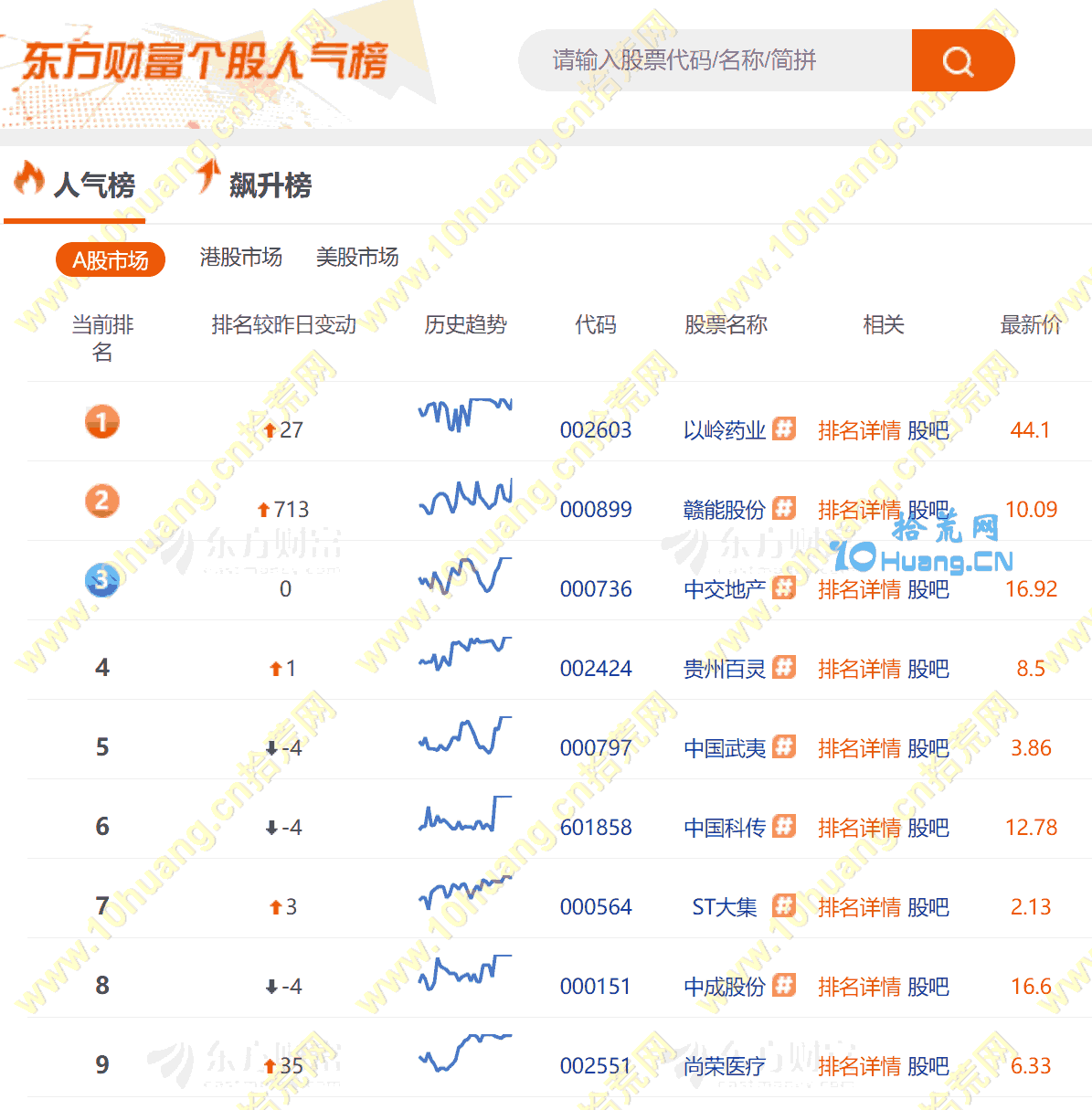Click the rank 2 medal icon
The width and height of the screenshot is (1092, 1110).
click(x=102, y=501)
